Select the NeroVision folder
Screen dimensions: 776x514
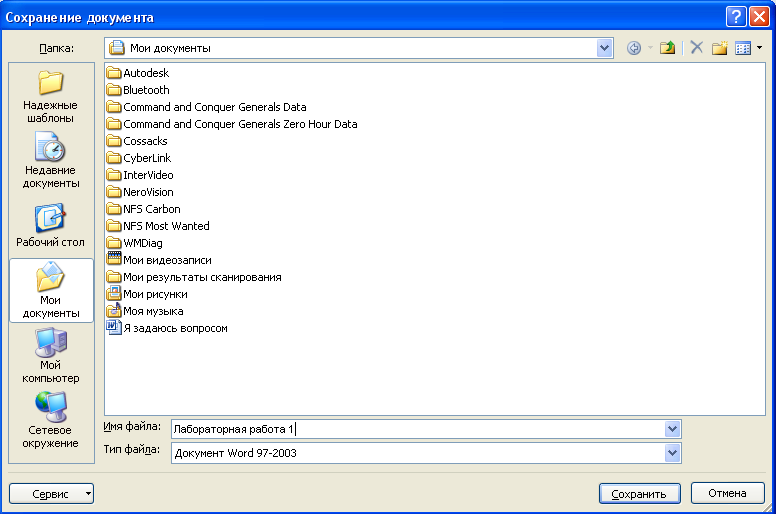click(140, 192)
